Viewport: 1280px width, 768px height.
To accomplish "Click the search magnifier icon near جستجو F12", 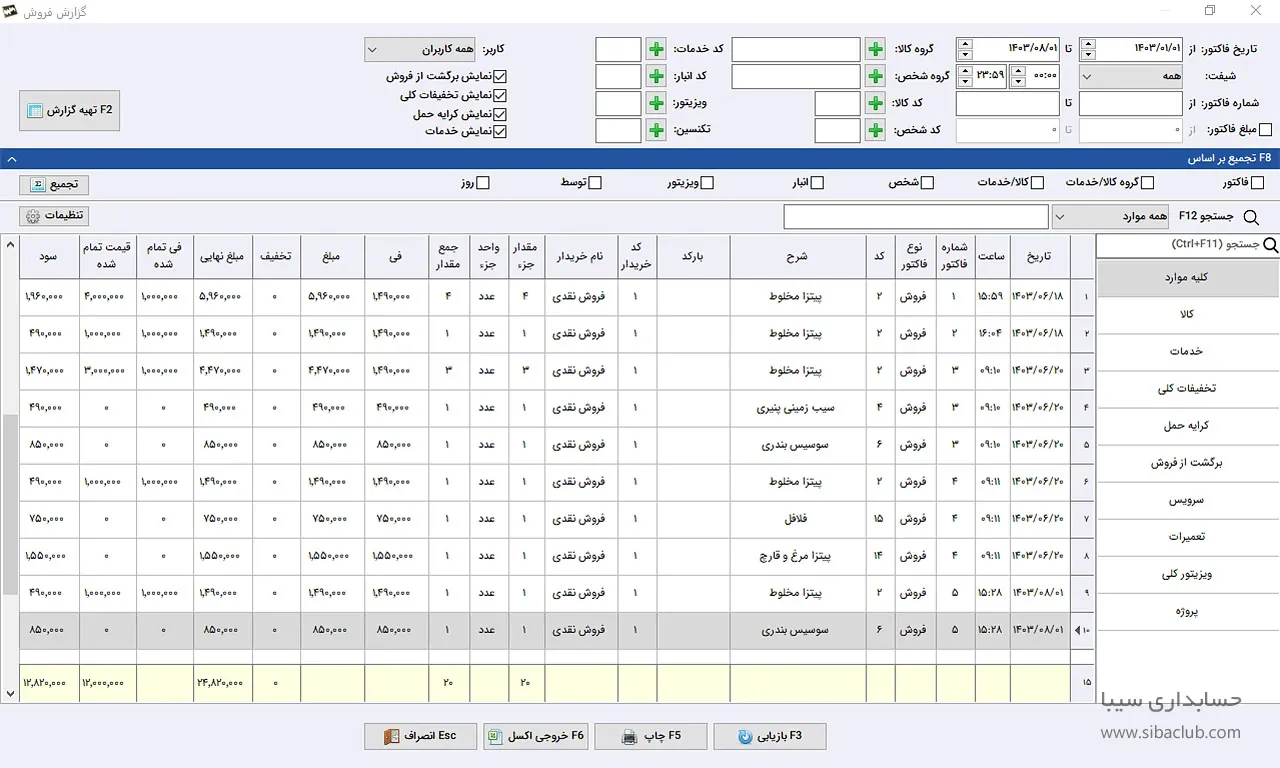I will point(1250,217).
